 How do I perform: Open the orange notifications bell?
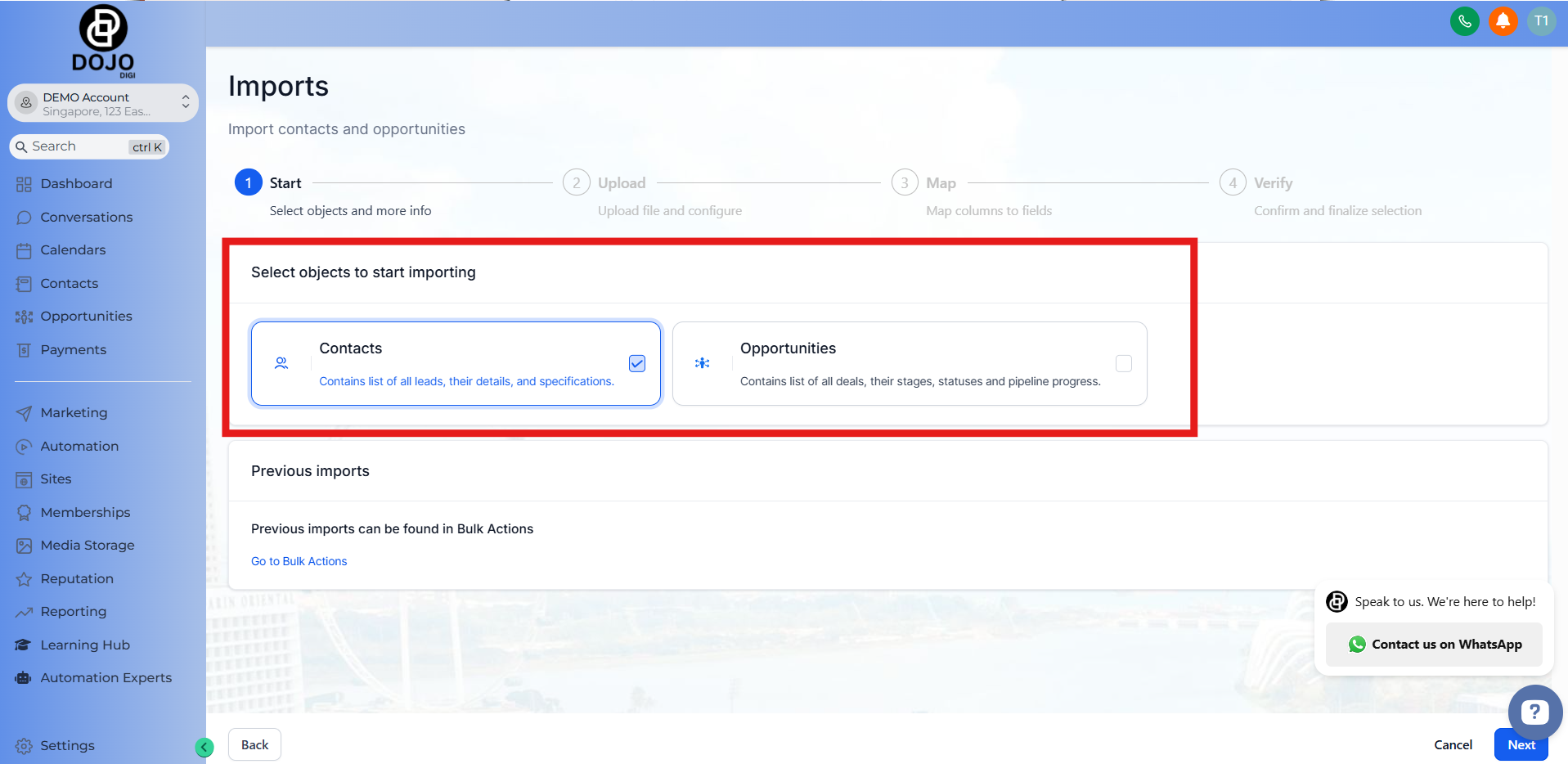1503,21
